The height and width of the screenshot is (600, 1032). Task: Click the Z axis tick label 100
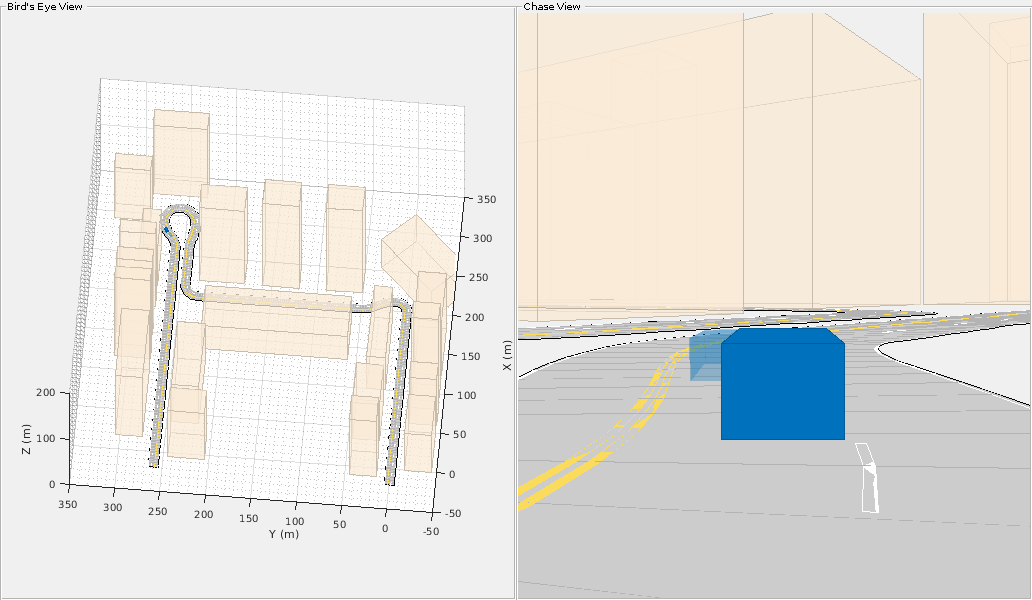[45, 439]
